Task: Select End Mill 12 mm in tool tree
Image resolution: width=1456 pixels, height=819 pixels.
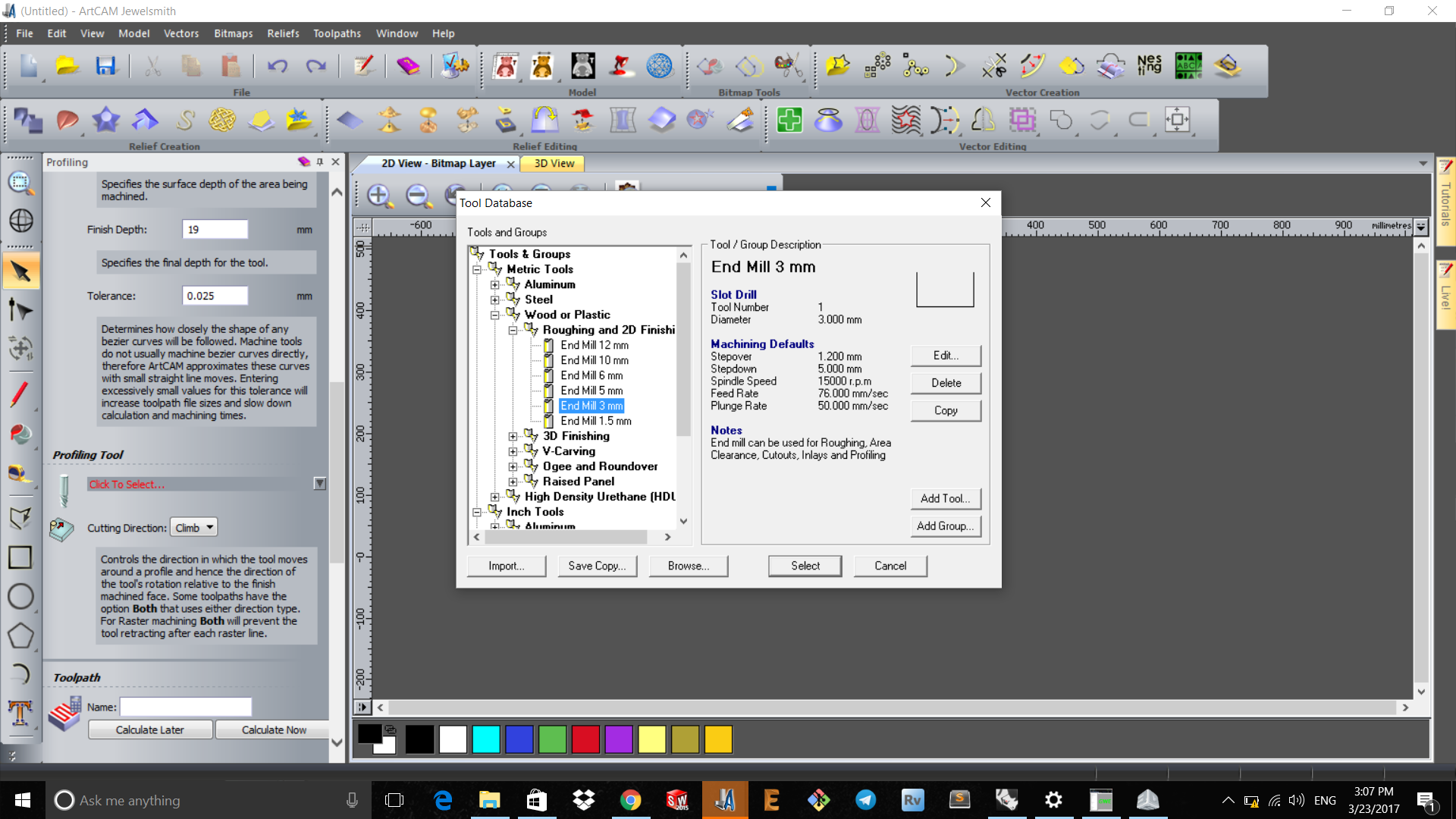Action: [595, 345]
